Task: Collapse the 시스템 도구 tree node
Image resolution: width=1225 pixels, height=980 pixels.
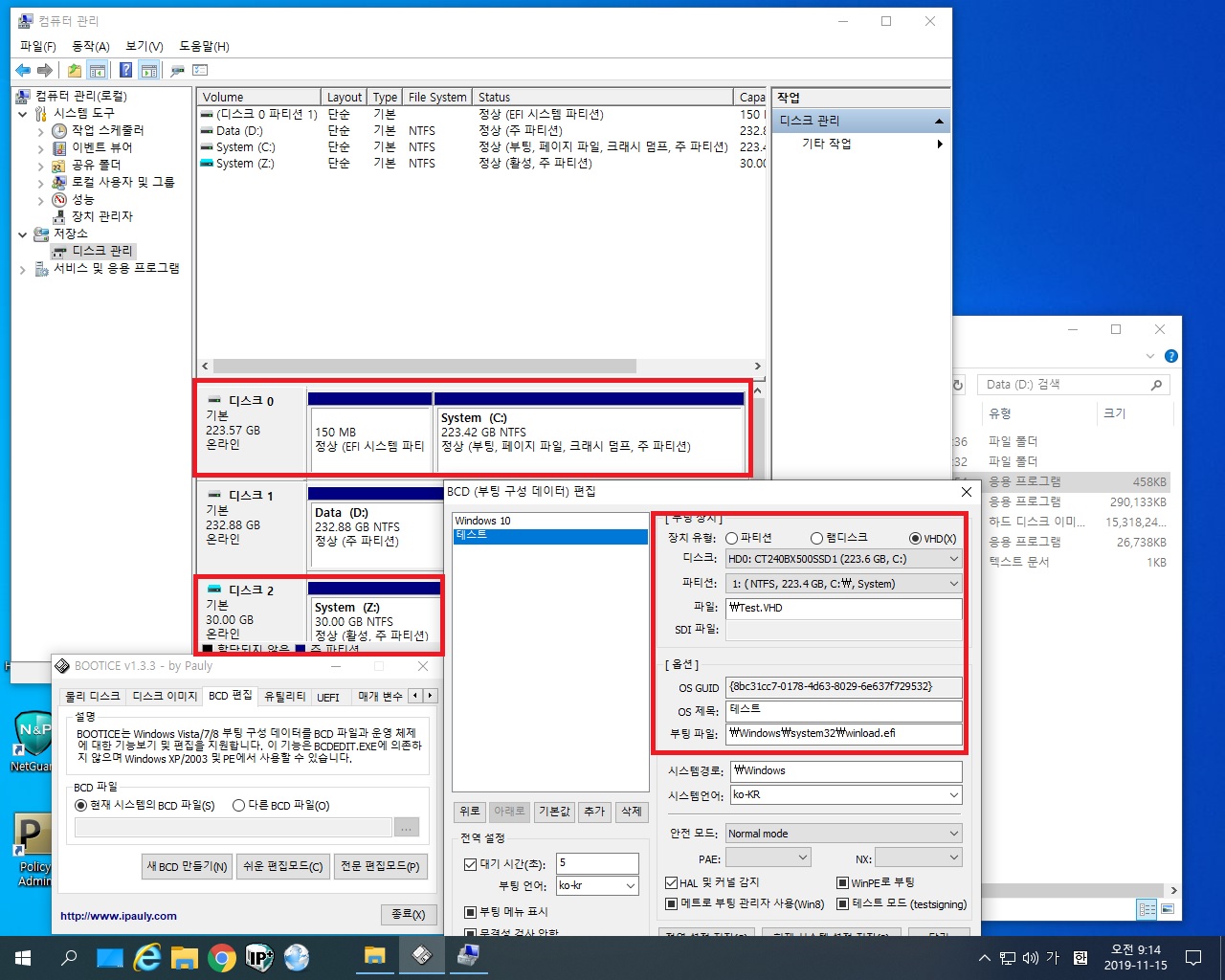Action: pos(23,114)
